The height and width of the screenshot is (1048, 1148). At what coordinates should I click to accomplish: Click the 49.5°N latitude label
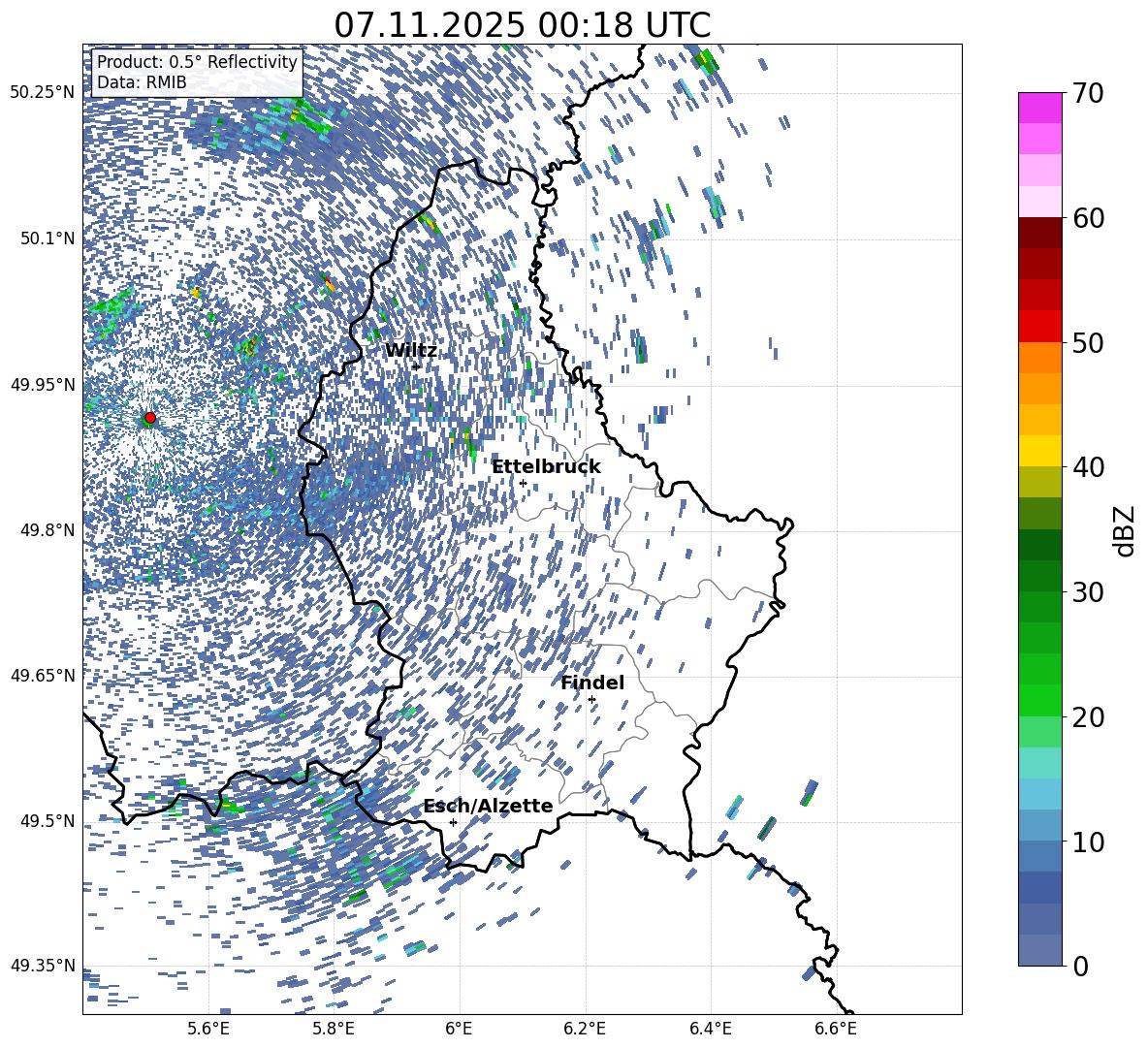tap(47, 821)
